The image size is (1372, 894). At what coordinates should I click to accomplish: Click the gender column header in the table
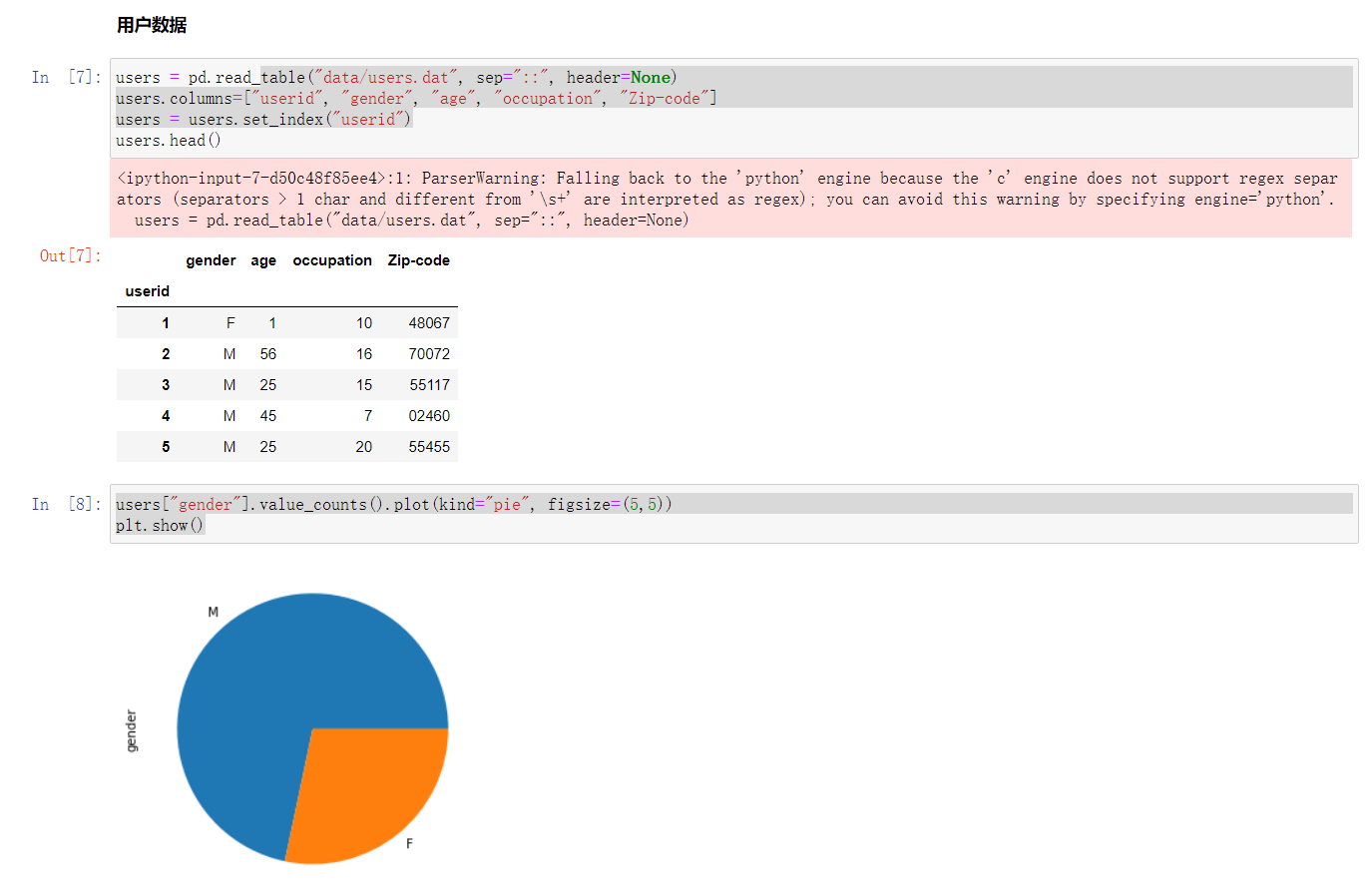211,260
